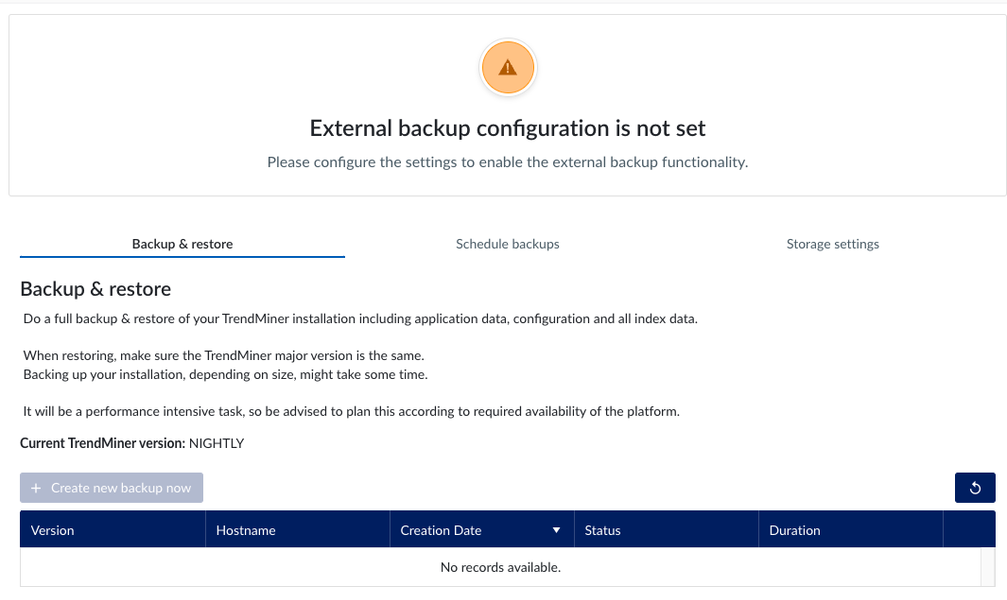
Task: Click the refresh arrow inside the dark blue button
Action: (974, 487)
